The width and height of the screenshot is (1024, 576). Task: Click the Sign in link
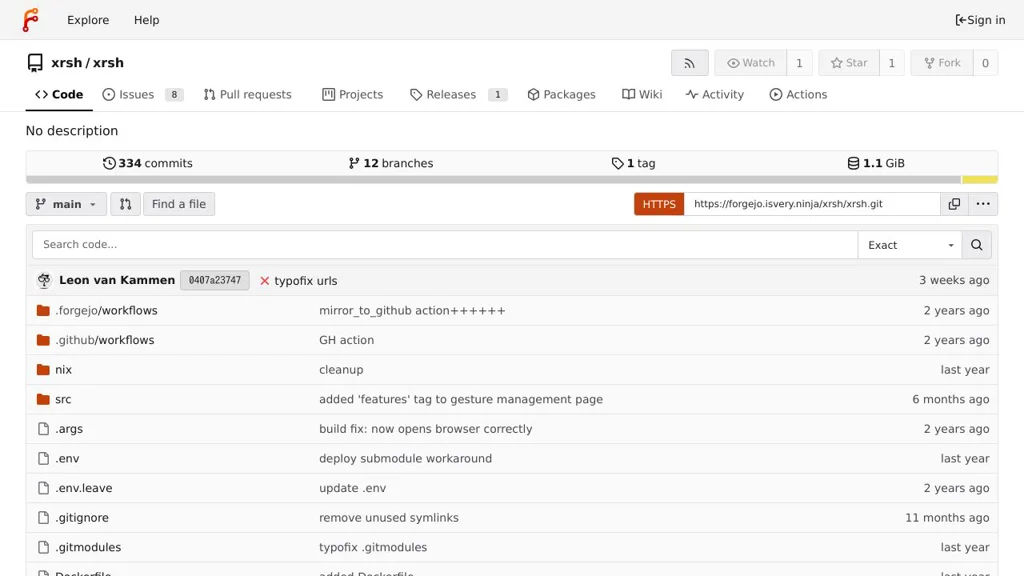click(980, 20)
